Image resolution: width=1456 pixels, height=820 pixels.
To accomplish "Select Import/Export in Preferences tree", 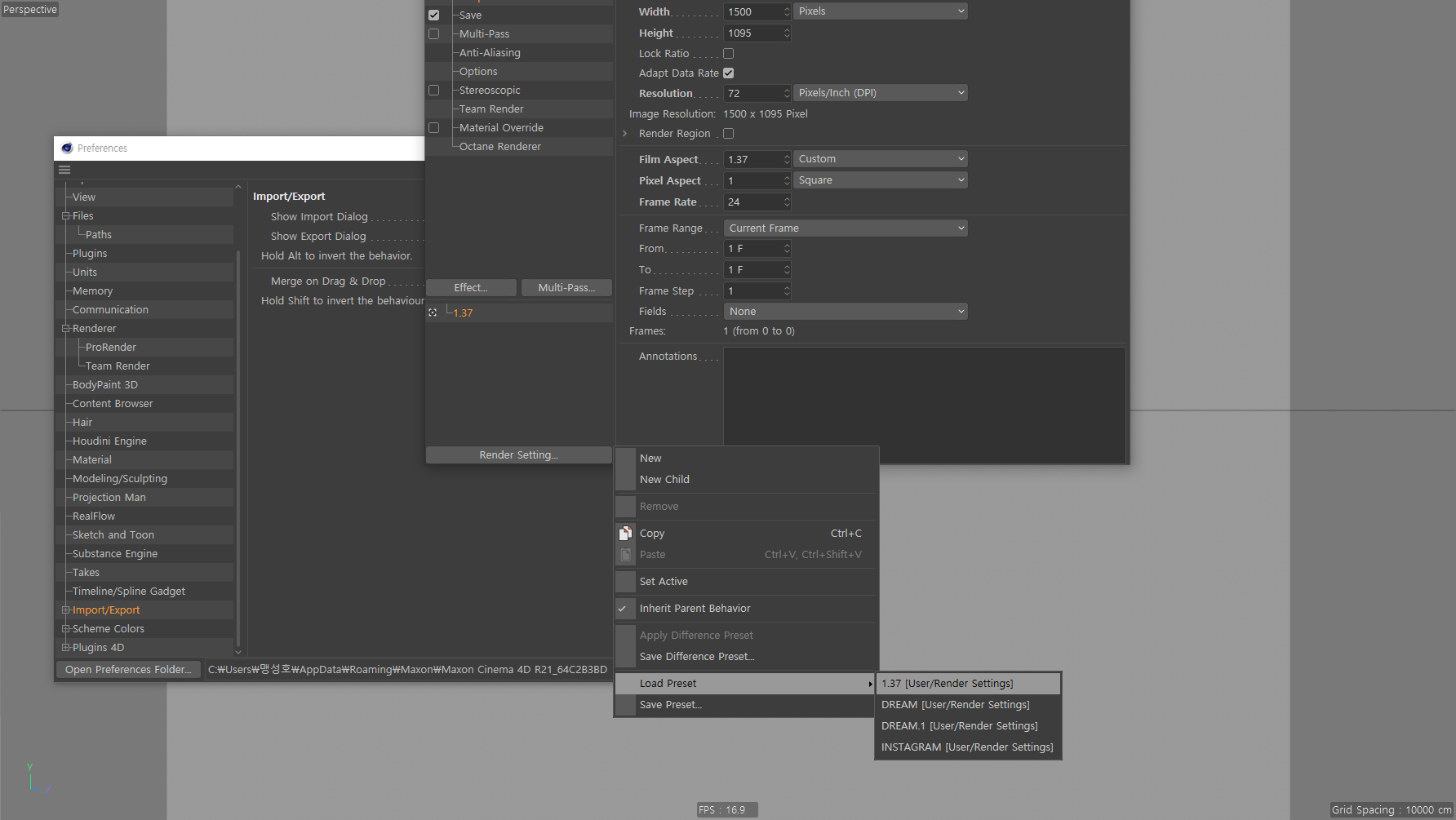I will 106,609.
